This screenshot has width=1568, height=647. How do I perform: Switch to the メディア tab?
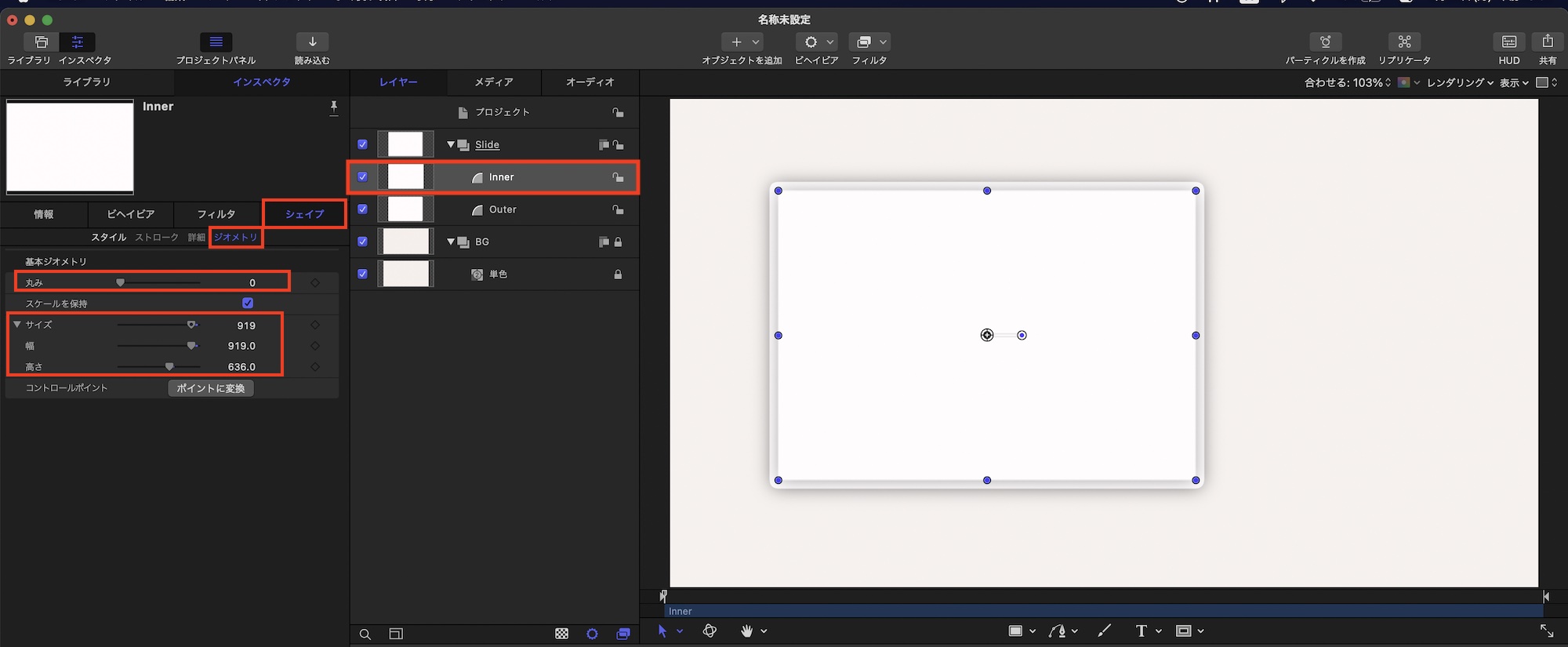pos(494,82)
